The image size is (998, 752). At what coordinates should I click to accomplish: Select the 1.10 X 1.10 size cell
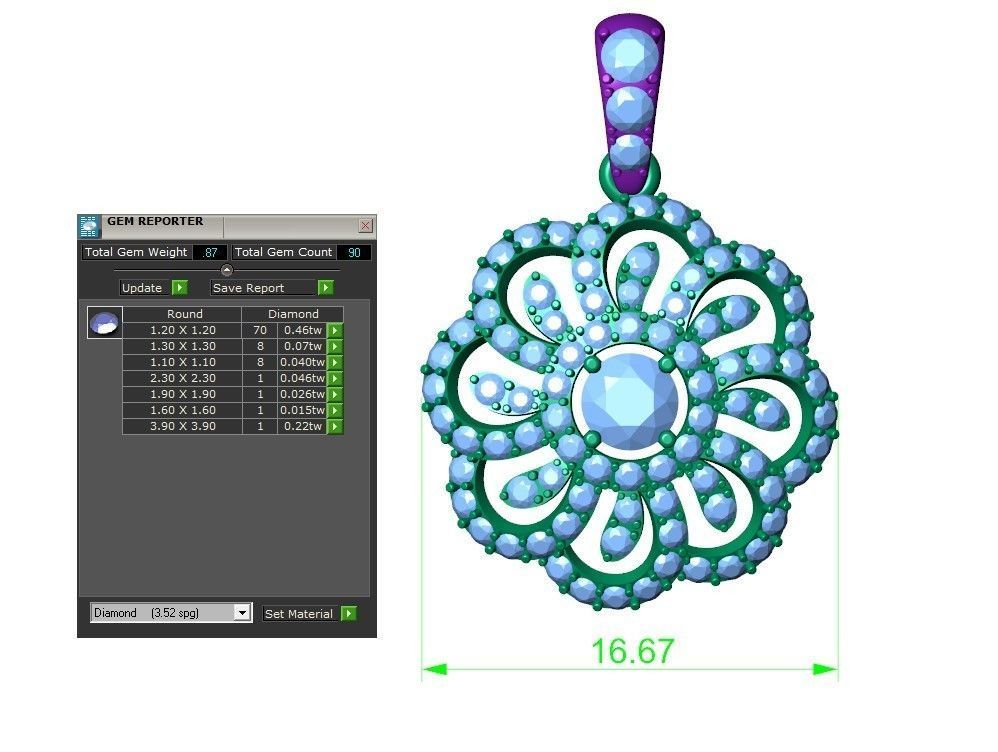tap(183, 362)
